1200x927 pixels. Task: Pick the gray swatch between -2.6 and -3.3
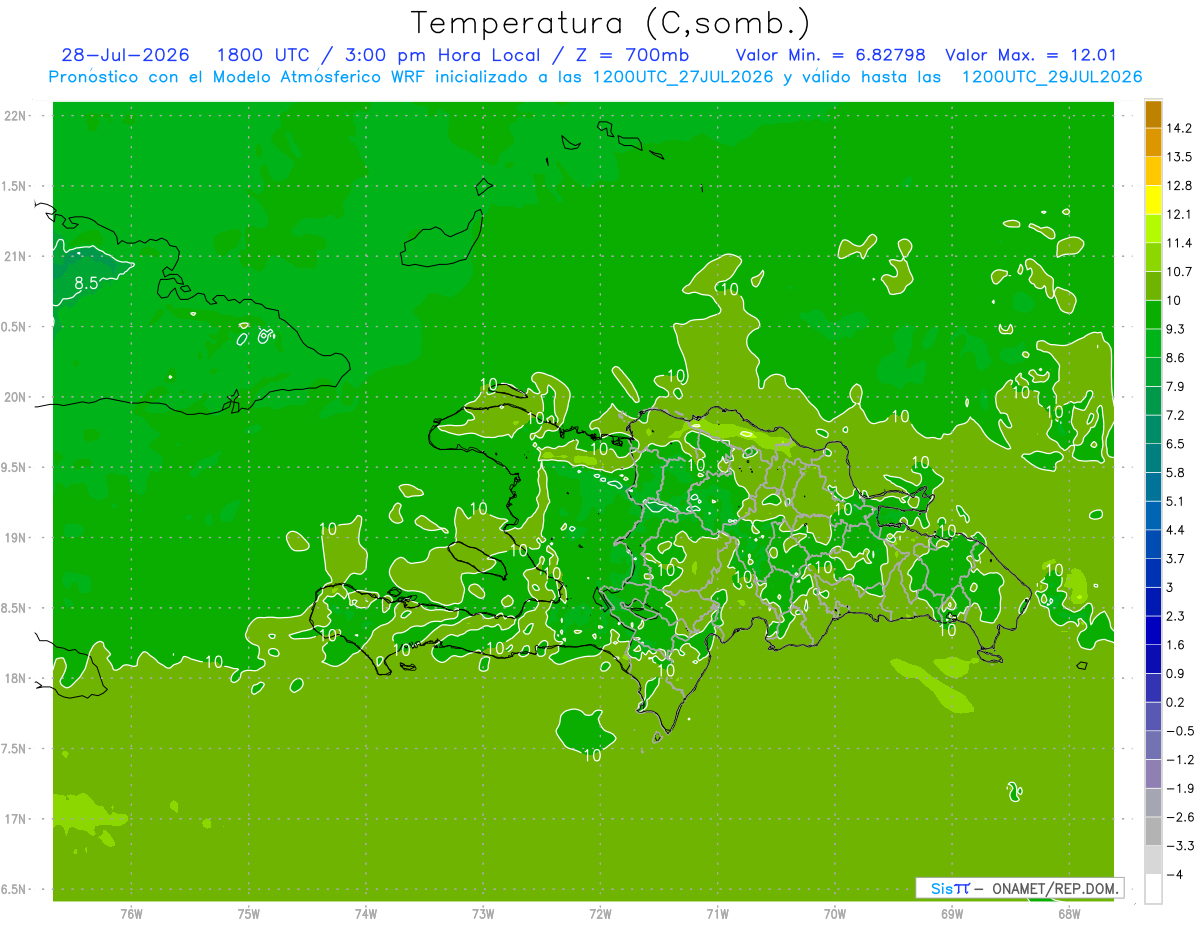(x=1153, y=831)
